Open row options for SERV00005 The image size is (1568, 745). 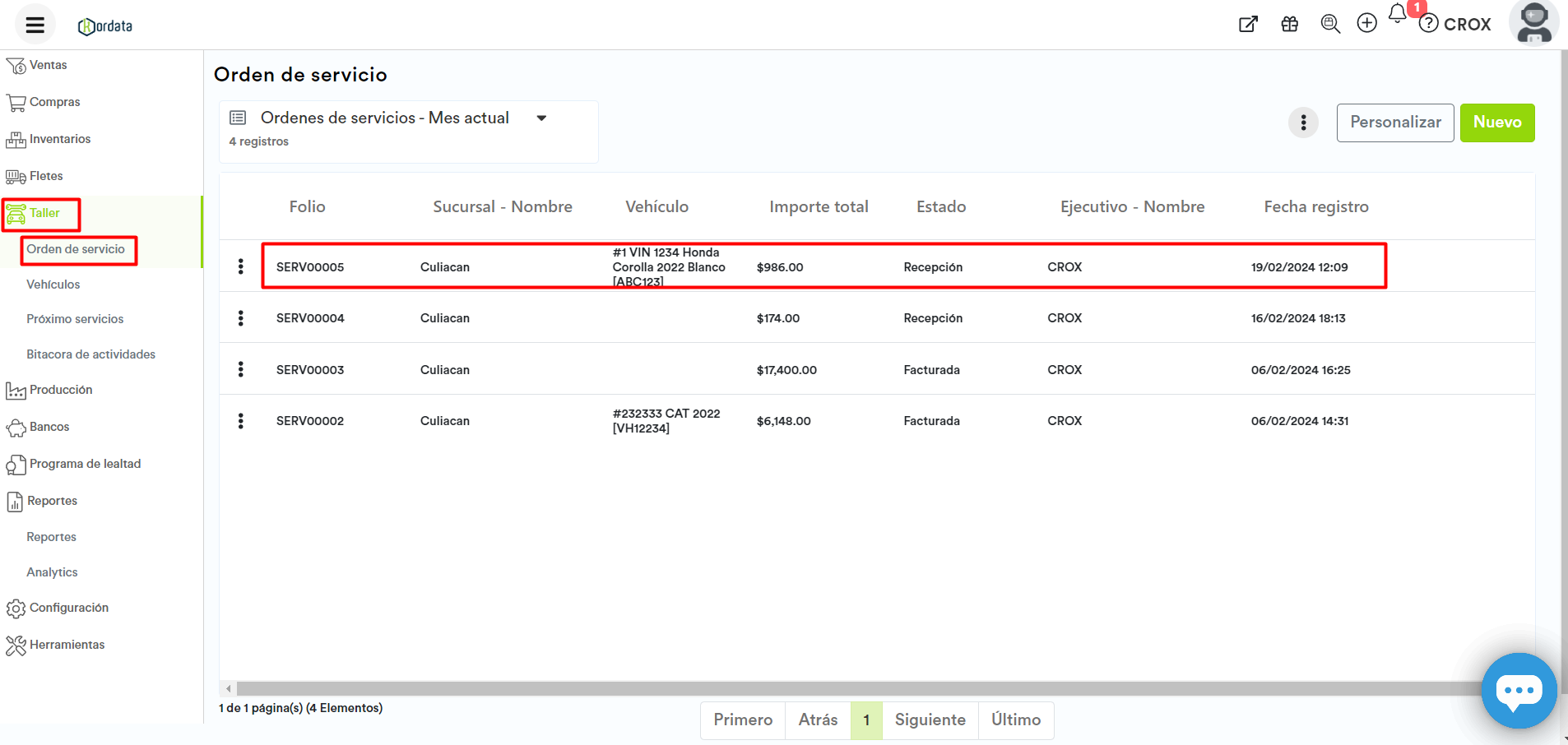click(240, 266)
